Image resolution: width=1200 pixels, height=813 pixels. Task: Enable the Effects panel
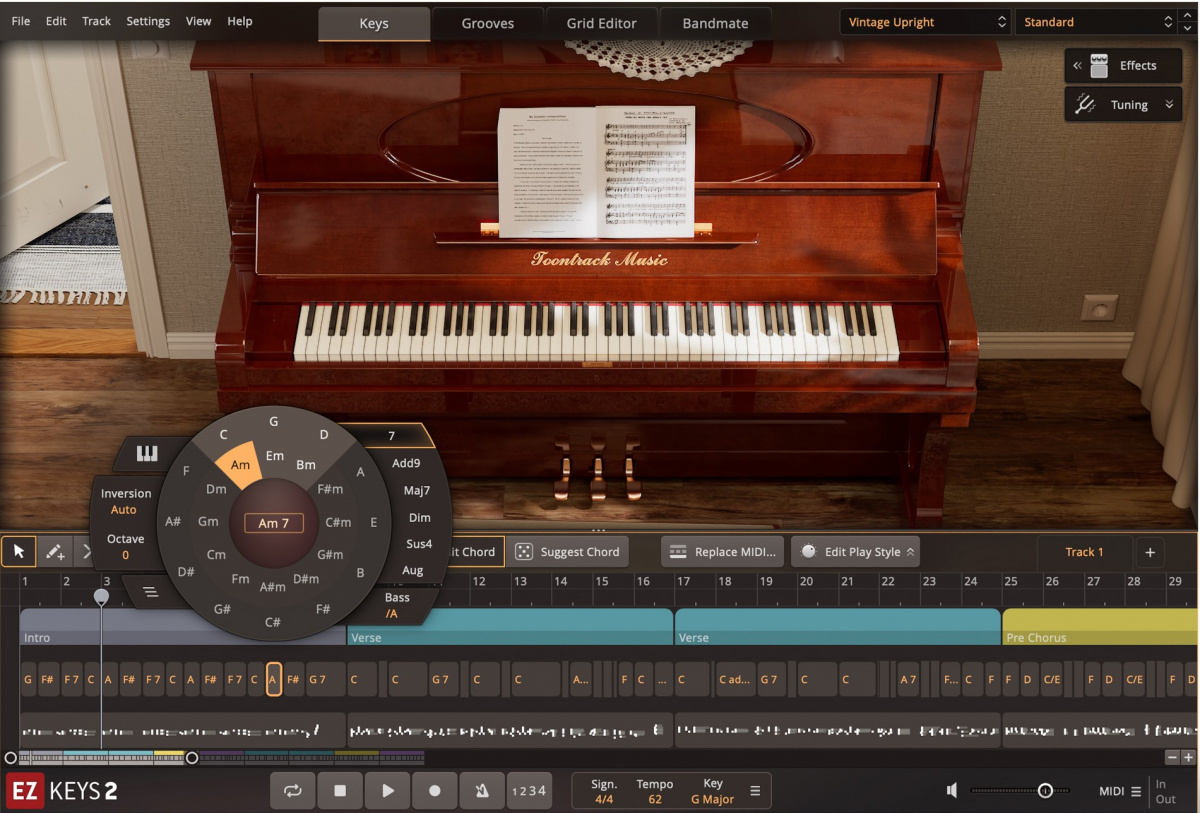pyautogui.click(x=1123, y=65)
